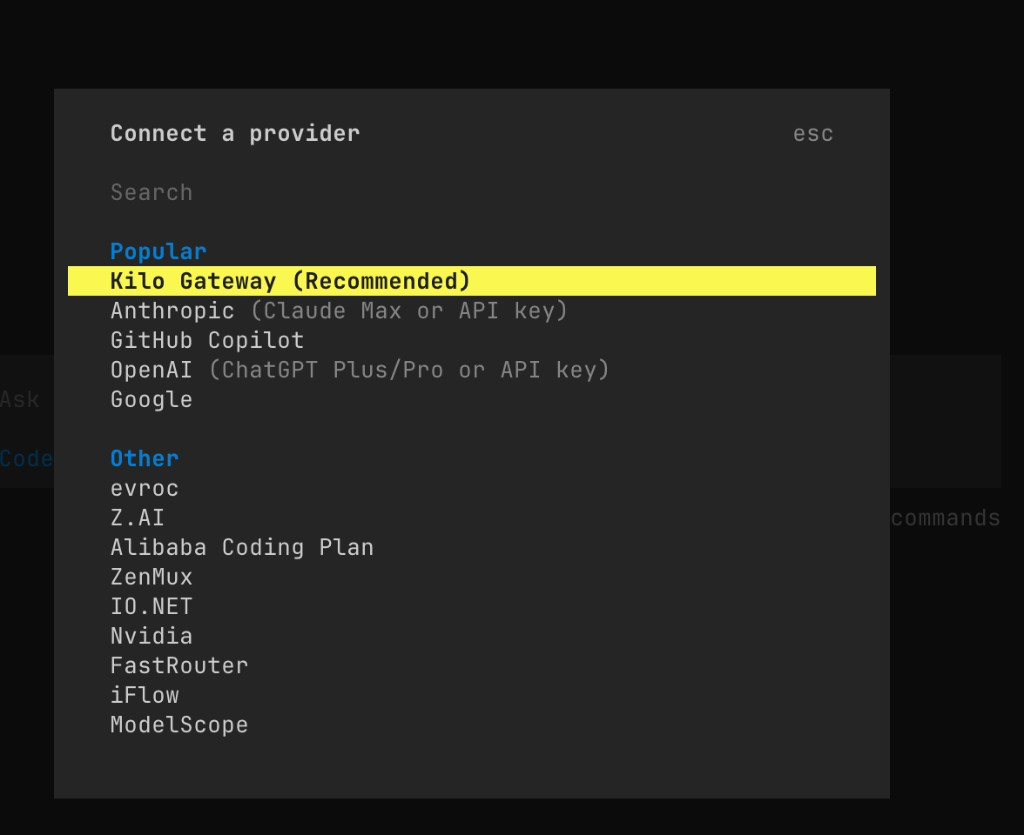The width and height of the screenshot is (1024, 835).
Task: Pick FastRouter provider
Action: coord(472,666)
